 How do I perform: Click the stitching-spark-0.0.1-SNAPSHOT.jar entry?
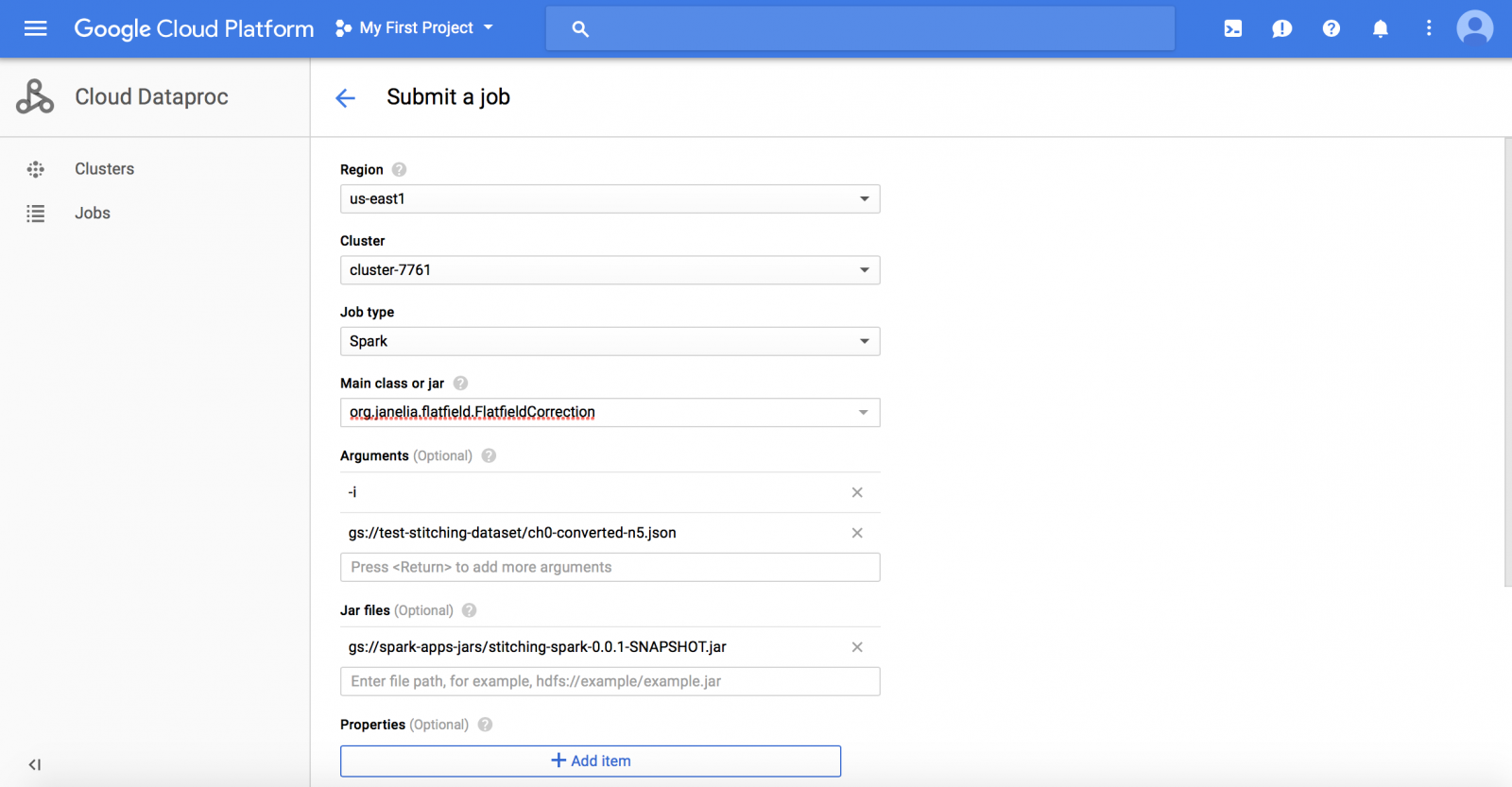point(537,647)
